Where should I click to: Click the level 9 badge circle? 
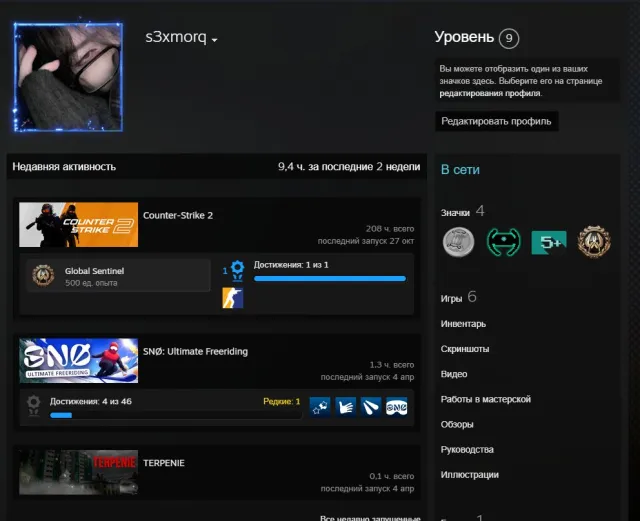509,38
